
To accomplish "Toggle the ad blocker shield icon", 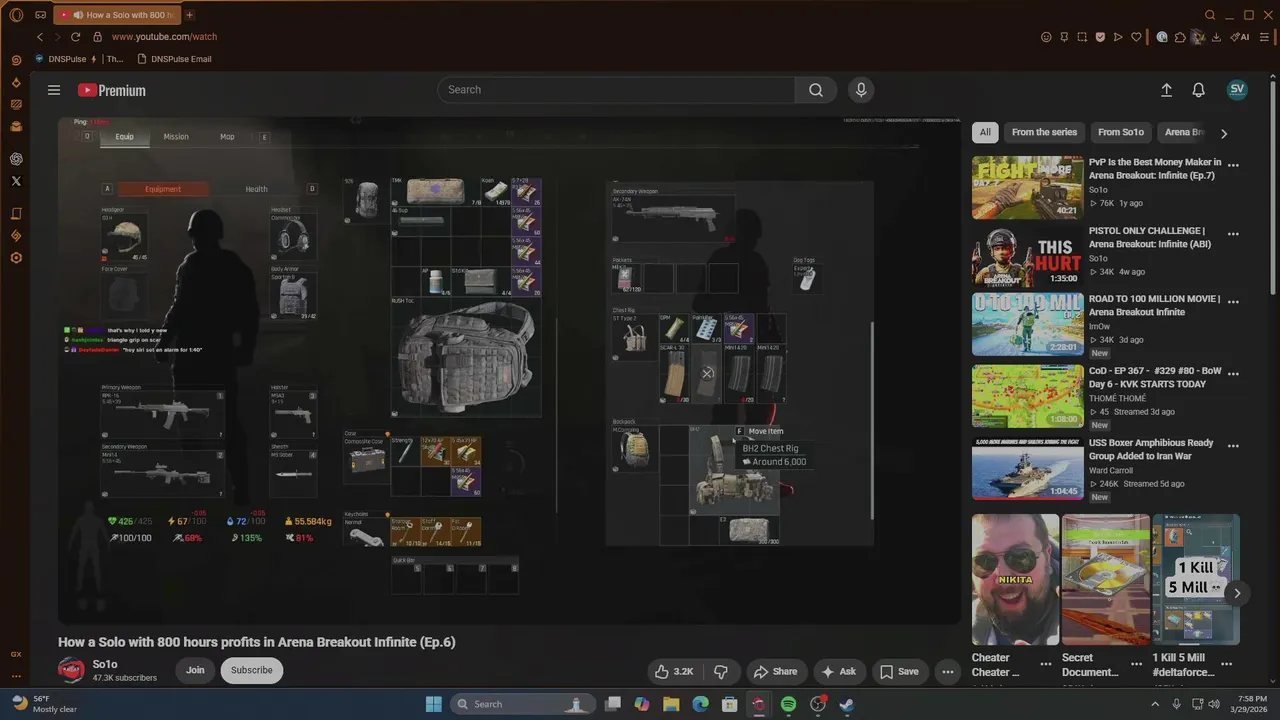I will 1100,37.
